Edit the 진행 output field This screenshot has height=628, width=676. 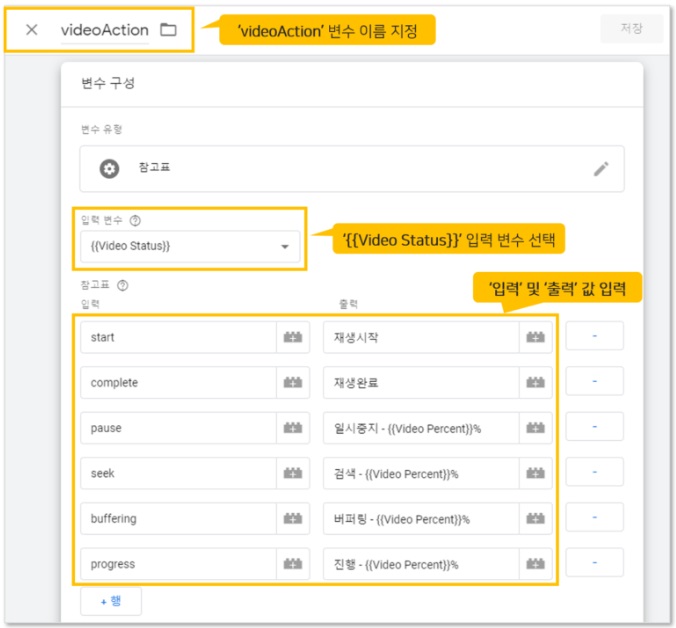[x=421, y=564]
